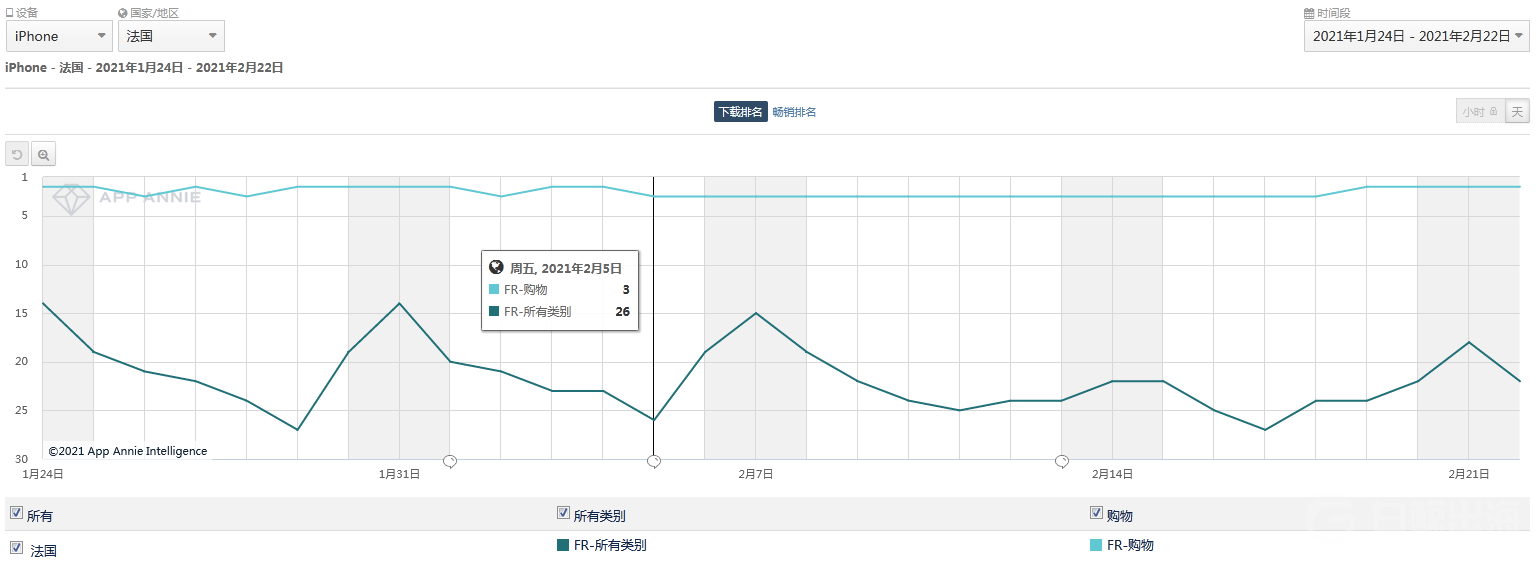
Task: Click the locked 小时 granularity button
Action: coord(1479,112)
